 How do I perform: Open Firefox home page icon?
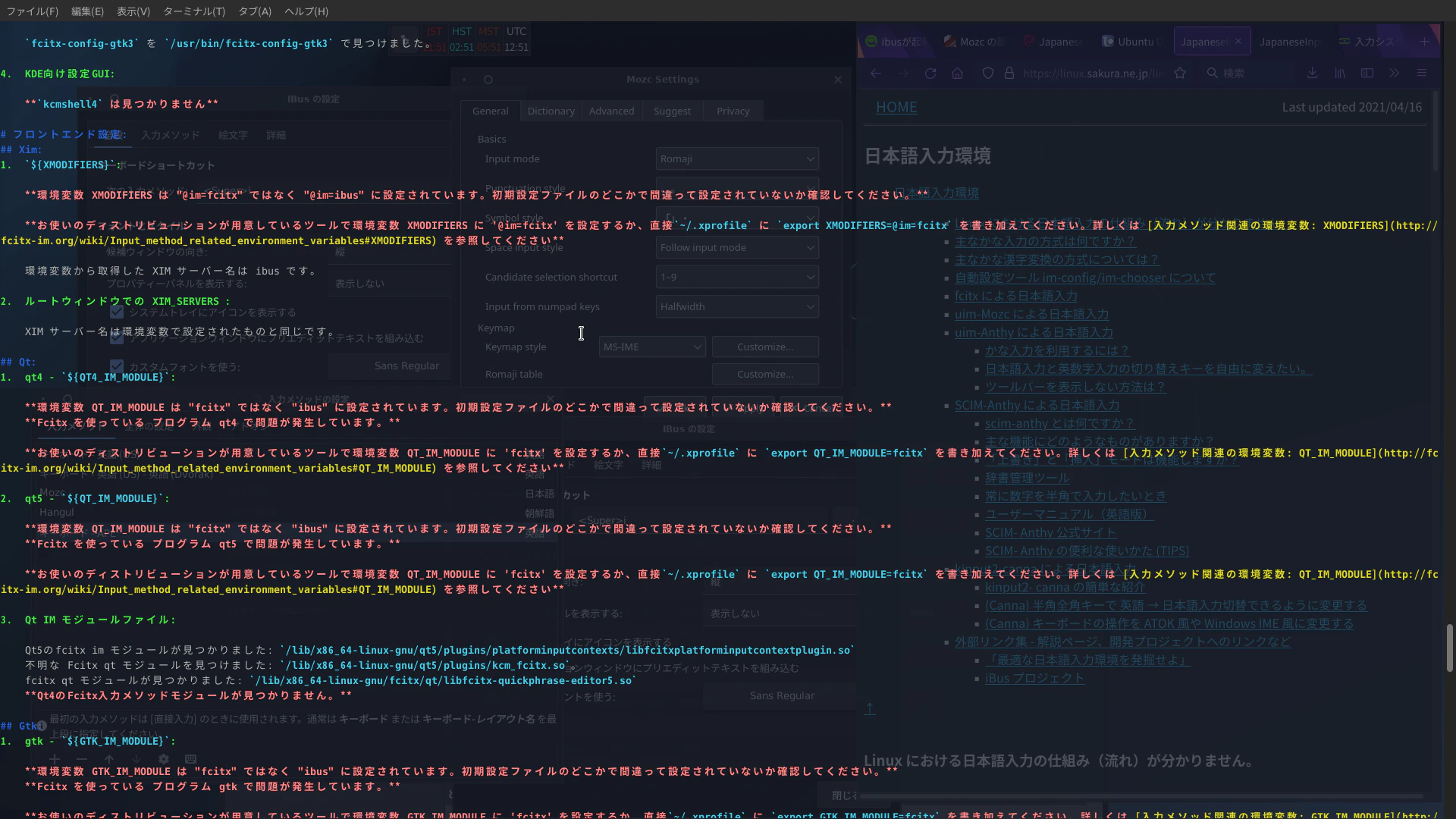click(958, 74)
